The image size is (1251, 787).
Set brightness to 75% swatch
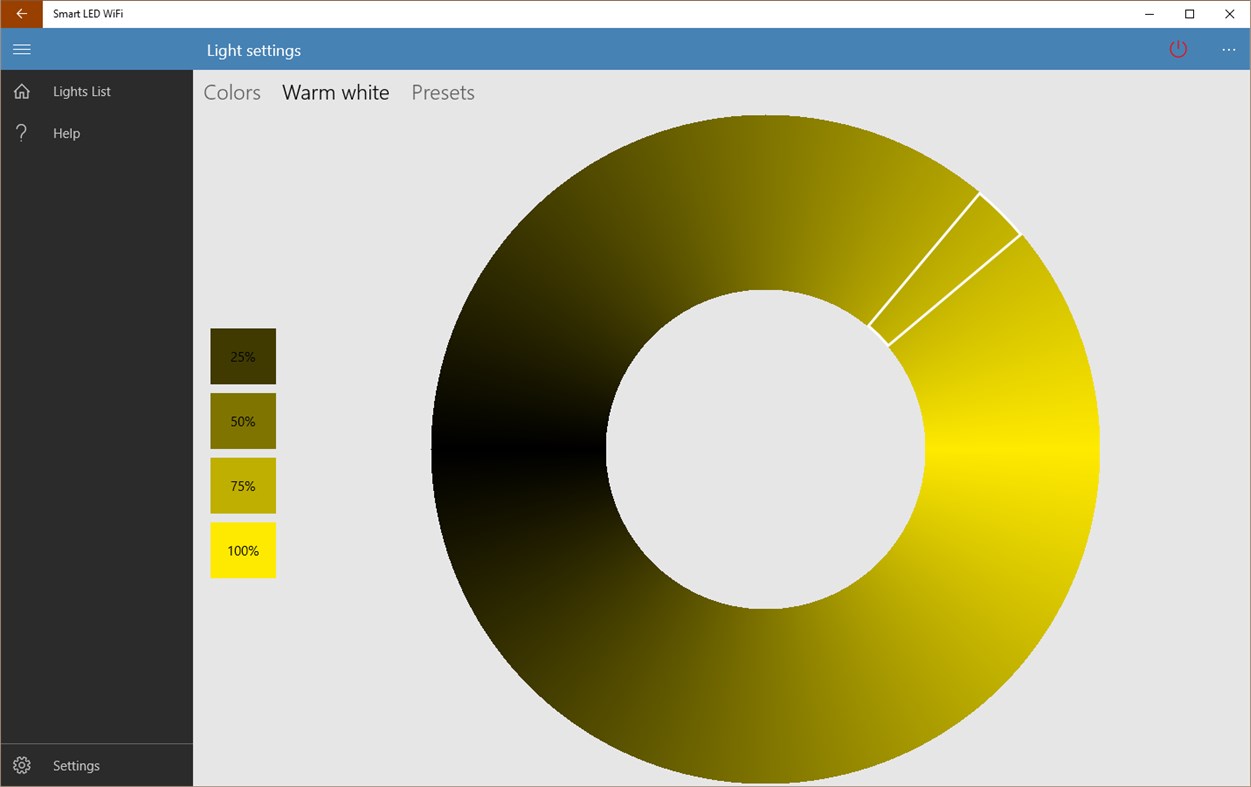(243, 486)
